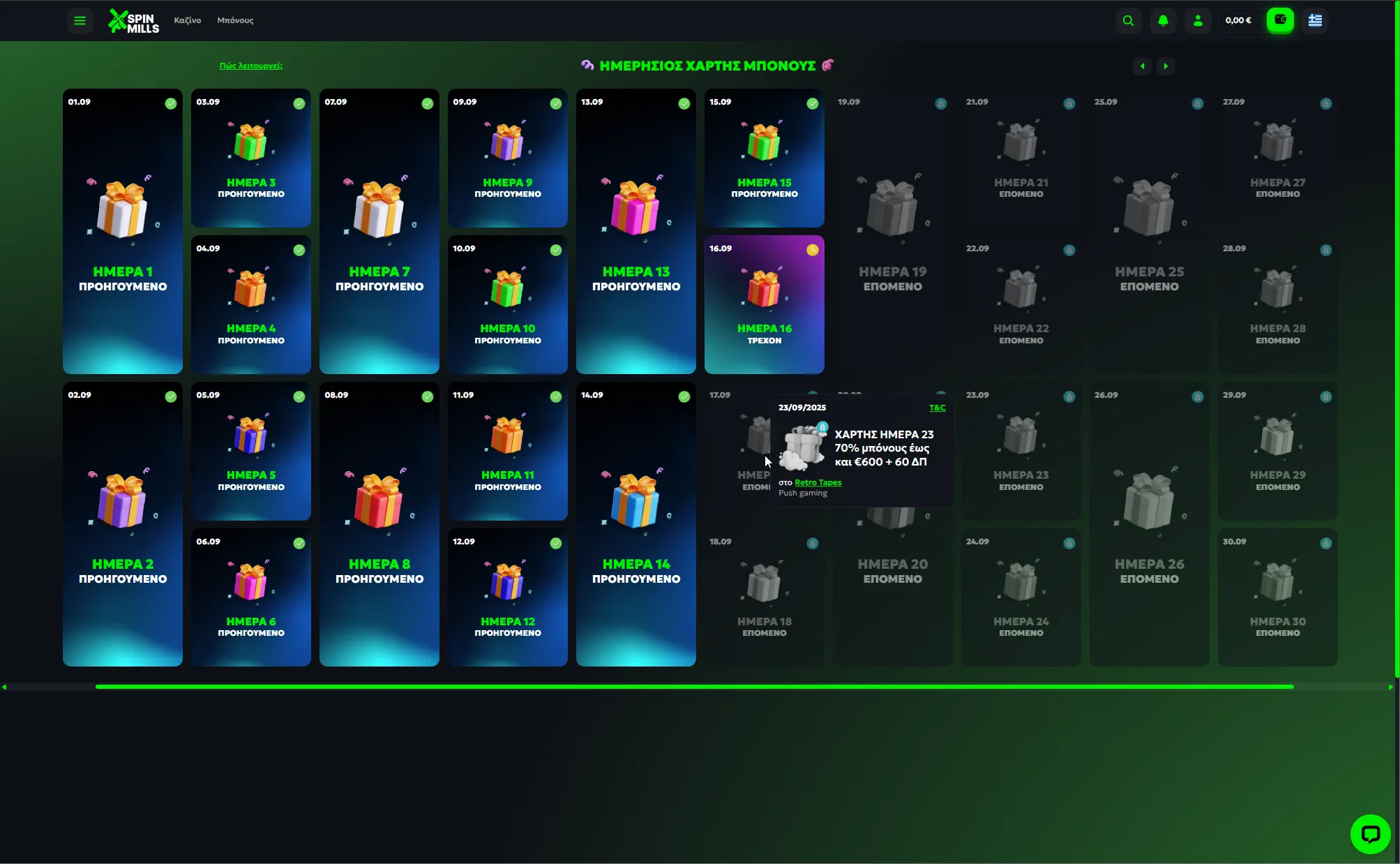The height and width of the screenshot is (864, 1400).
Task: Click the green horizontal scrollbar
Action: click(x=694, y=687)
